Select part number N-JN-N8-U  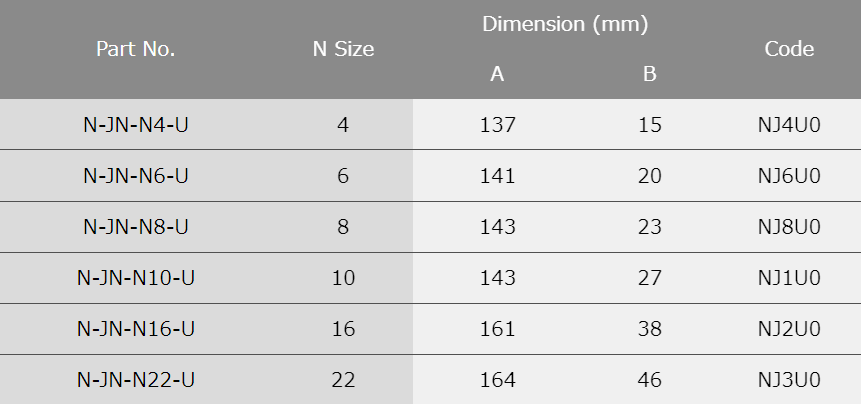pyautogui.click(x=136, y=227)
